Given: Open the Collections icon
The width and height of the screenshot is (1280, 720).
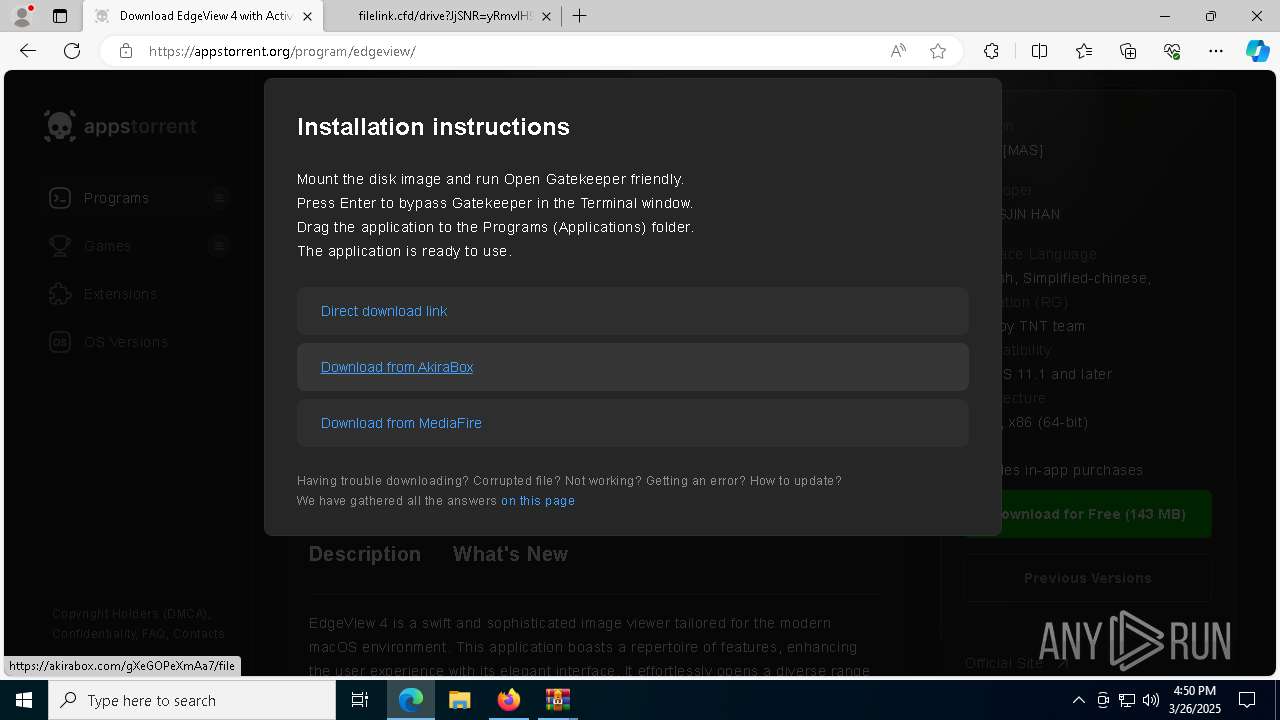Looking at the screenshot, I should point(1128,51).
